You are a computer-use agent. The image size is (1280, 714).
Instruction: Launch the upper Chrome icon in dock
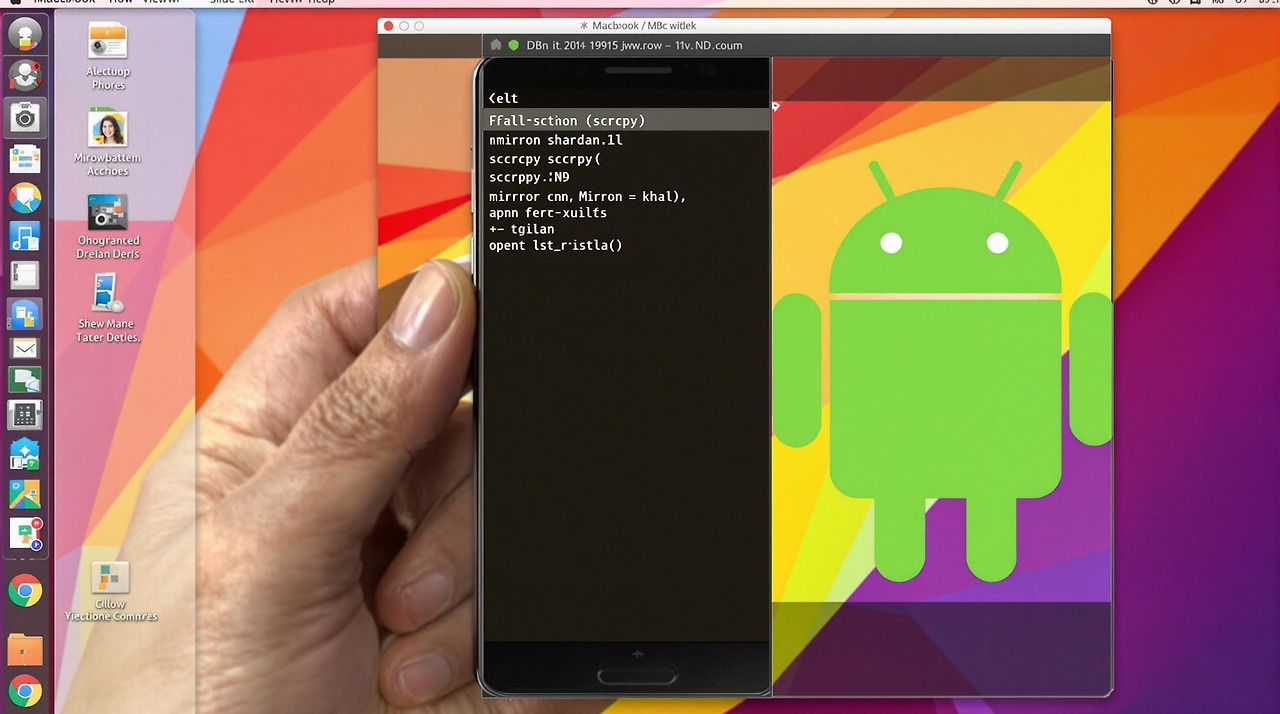pyautogui.click(x=25, y=591)
